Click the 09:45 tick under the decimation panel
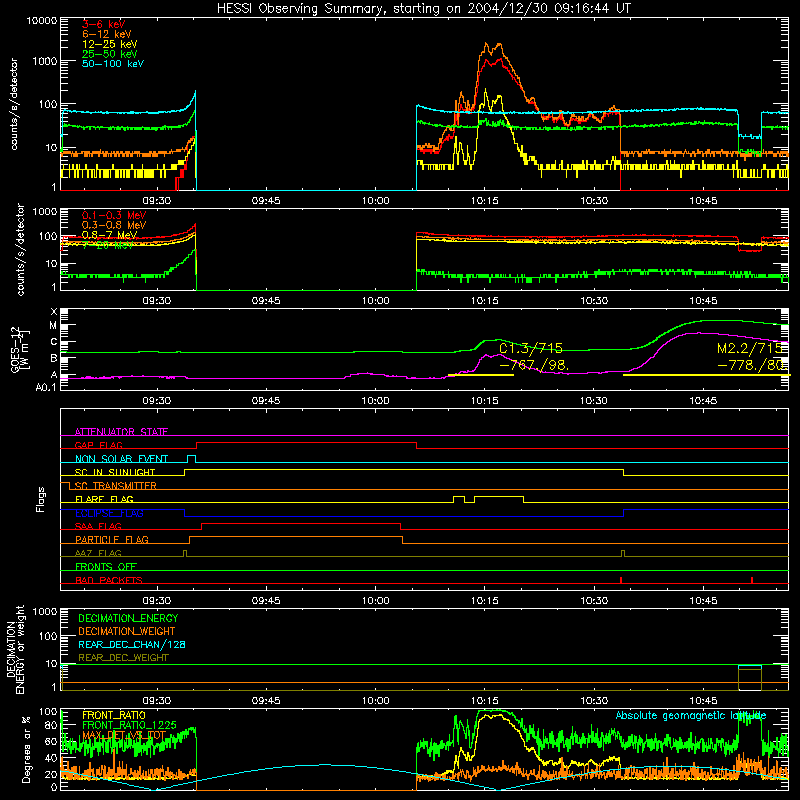This screenshot has height=800, width=800. pos(265,701)
